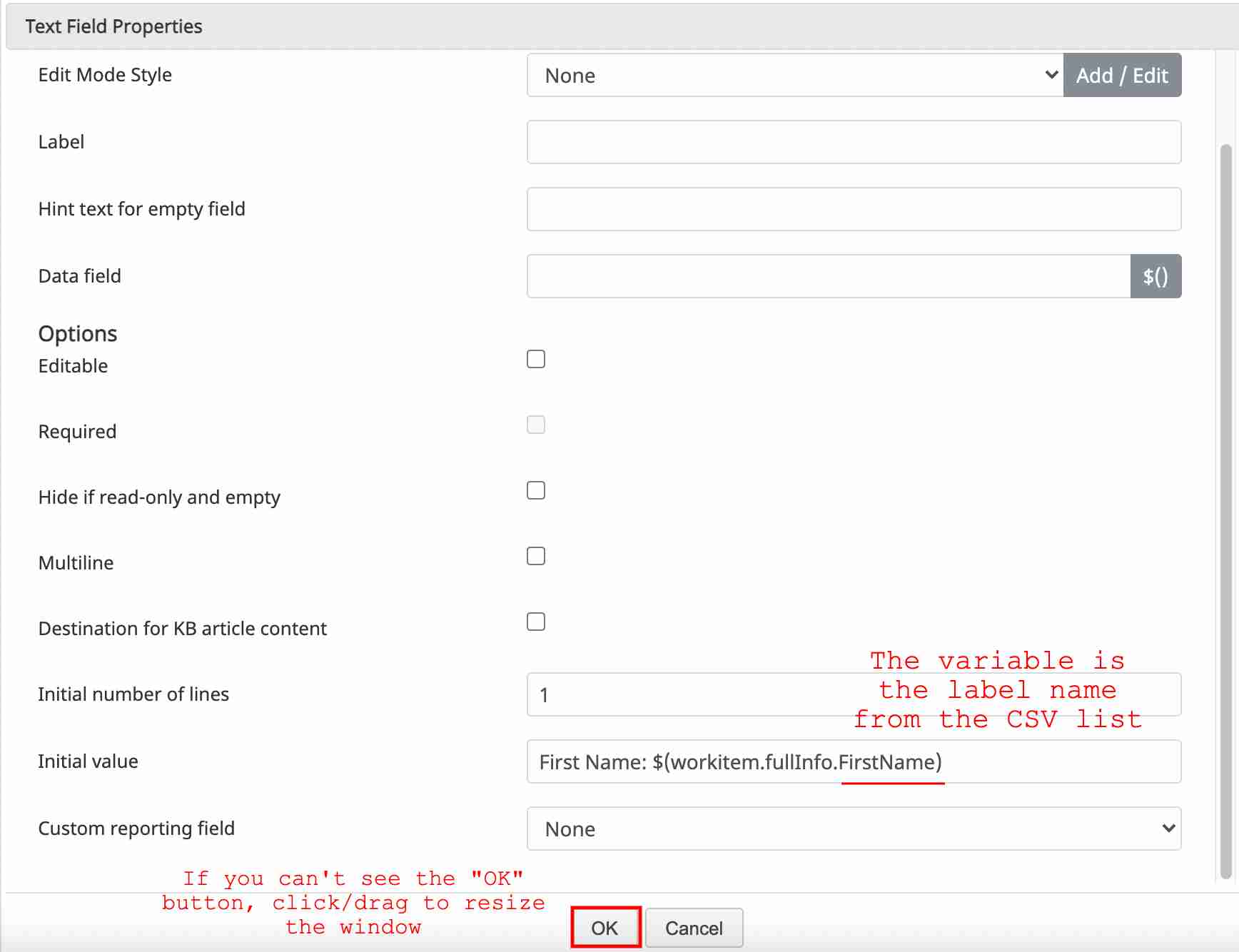Click the Destination for KB article content label
The width and height of the screenshot is (1239, 952).
[183, 629]
